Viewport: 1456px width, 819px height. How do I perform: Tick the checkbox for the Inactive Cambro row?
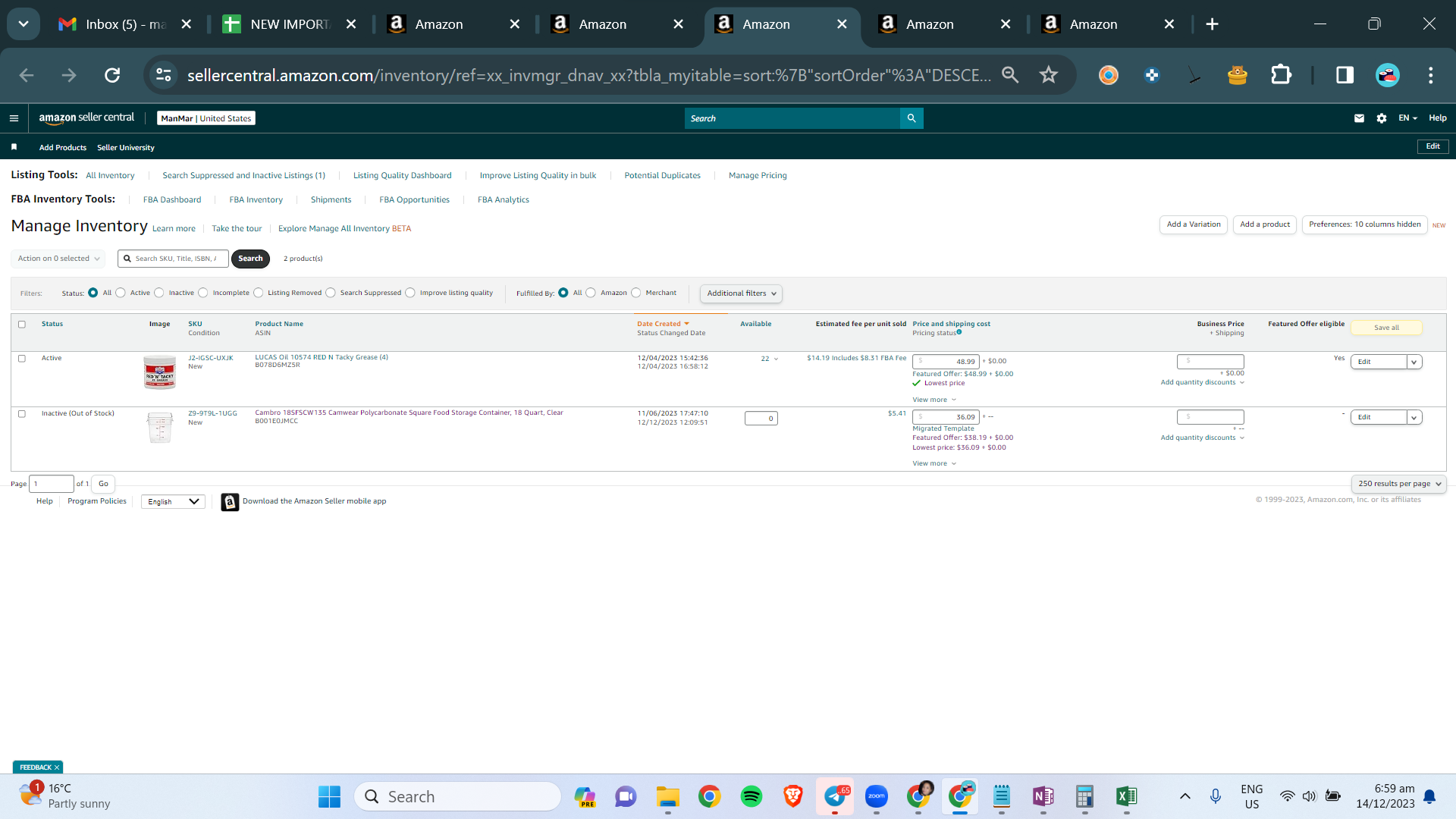point(22,414)
